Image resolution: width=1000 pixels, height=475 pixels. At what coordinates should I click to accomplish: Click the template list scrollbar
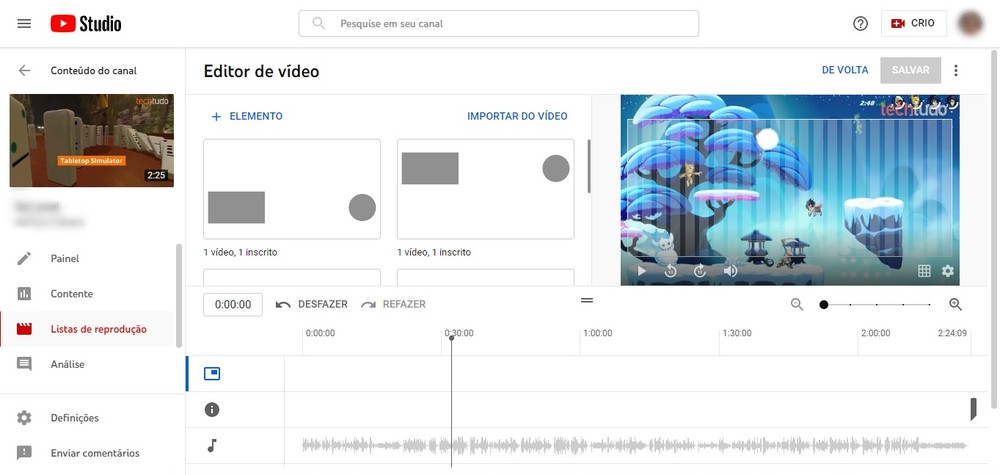588,166
